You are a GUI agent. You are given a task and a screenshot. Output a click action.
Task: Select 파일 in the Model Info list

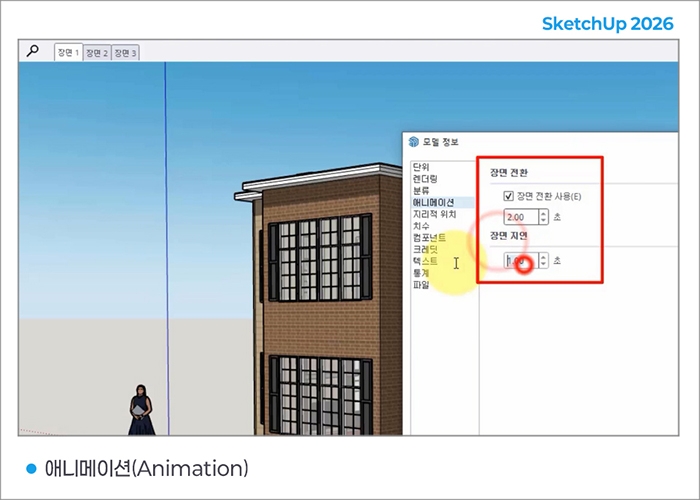(x=421, y=284)
